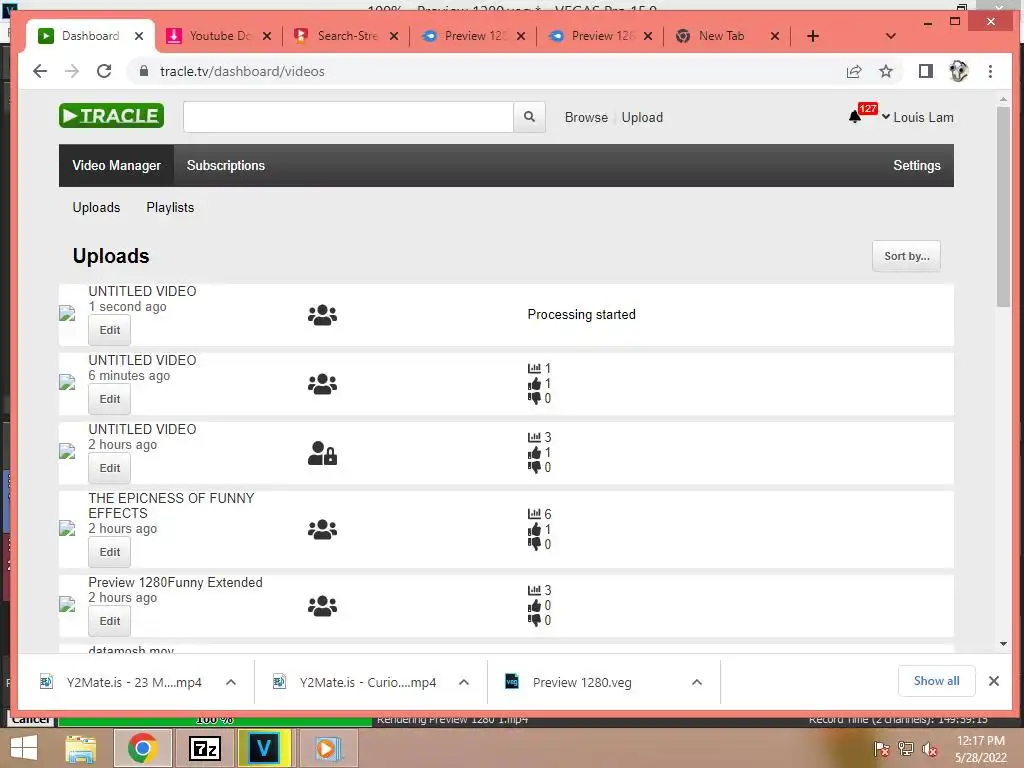Open the notifications bell with 127 badge

(855, 117)
